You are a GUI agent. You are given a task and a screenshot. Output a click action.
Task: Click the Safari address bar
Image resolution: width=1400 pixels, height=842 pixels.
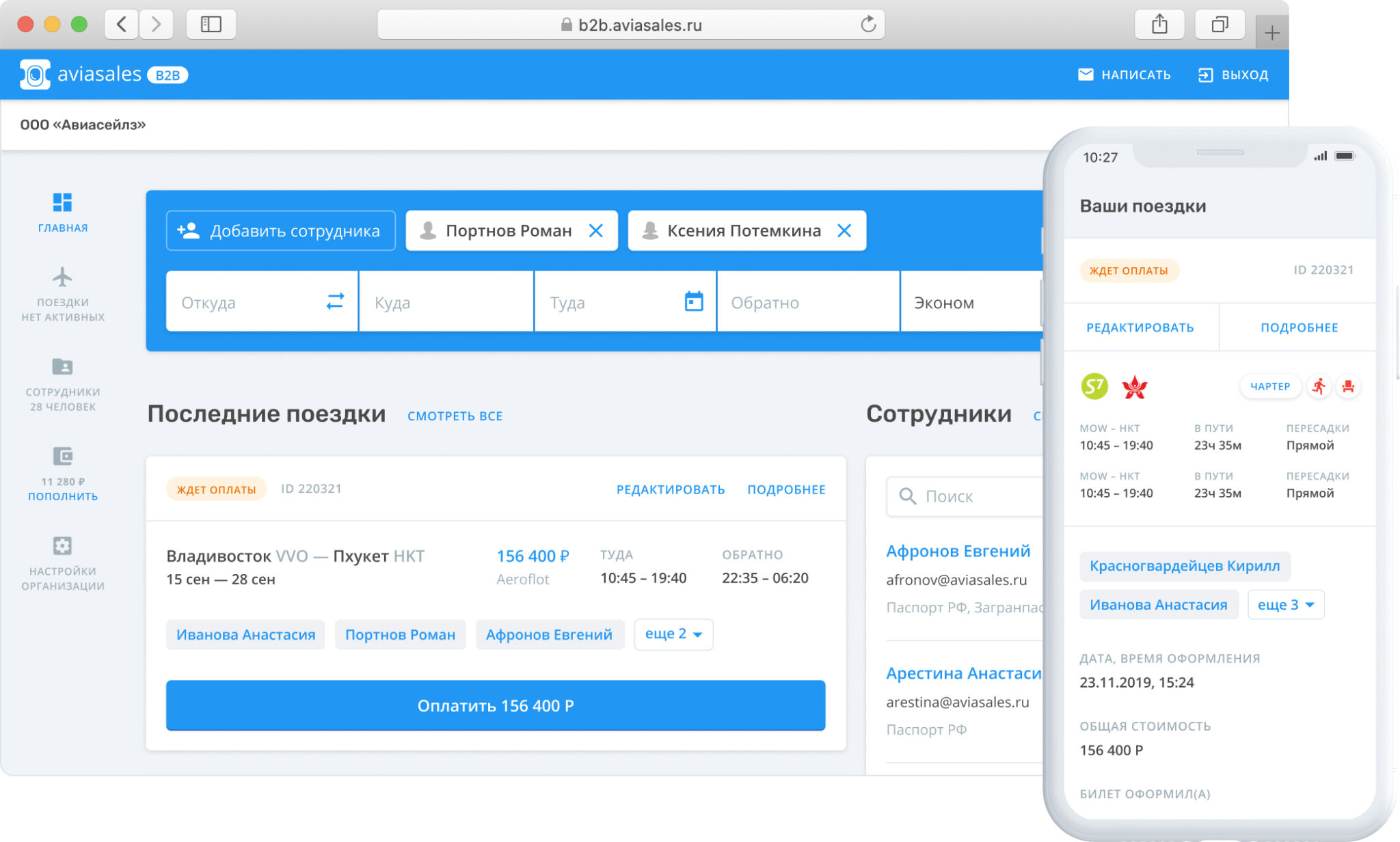tap(631, 25)
